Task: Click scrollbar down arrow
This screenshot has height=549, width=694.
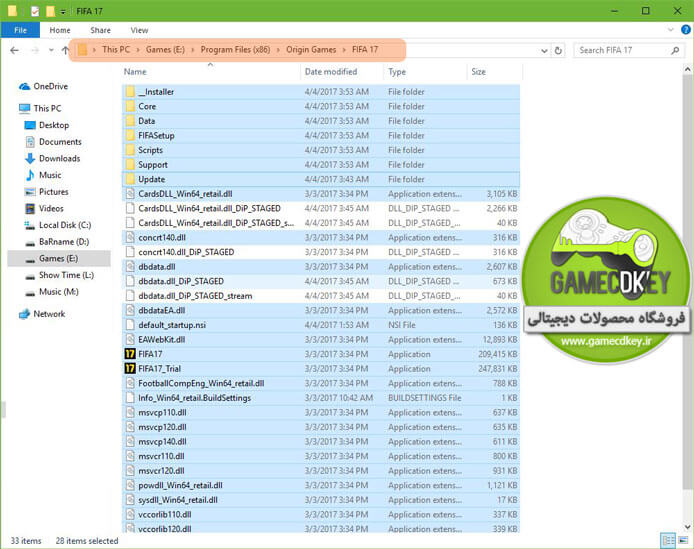Action: point(687,527)
